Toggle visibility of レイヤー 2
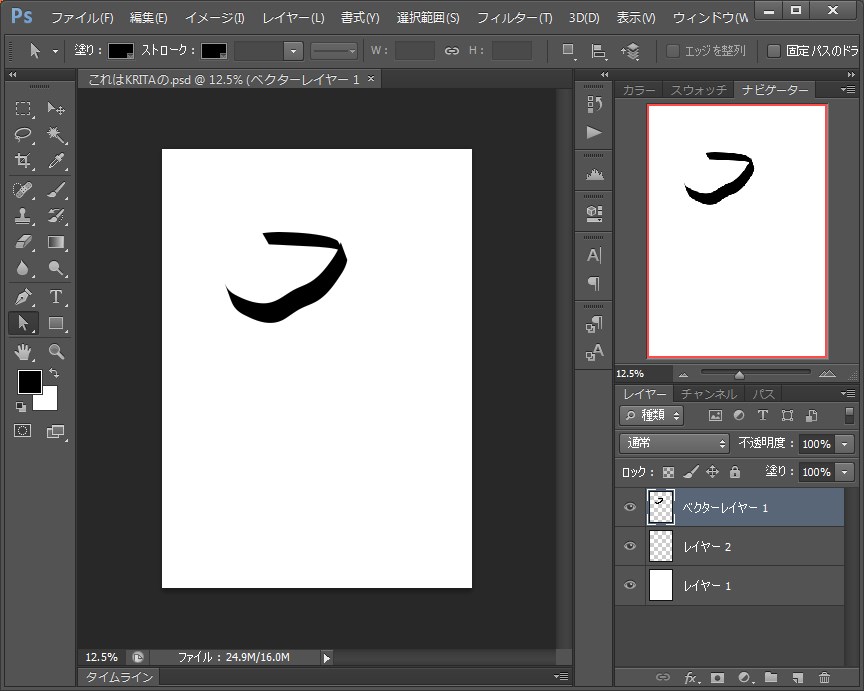The width and height of the screenshot is (864, 691). tap(630, 546)
